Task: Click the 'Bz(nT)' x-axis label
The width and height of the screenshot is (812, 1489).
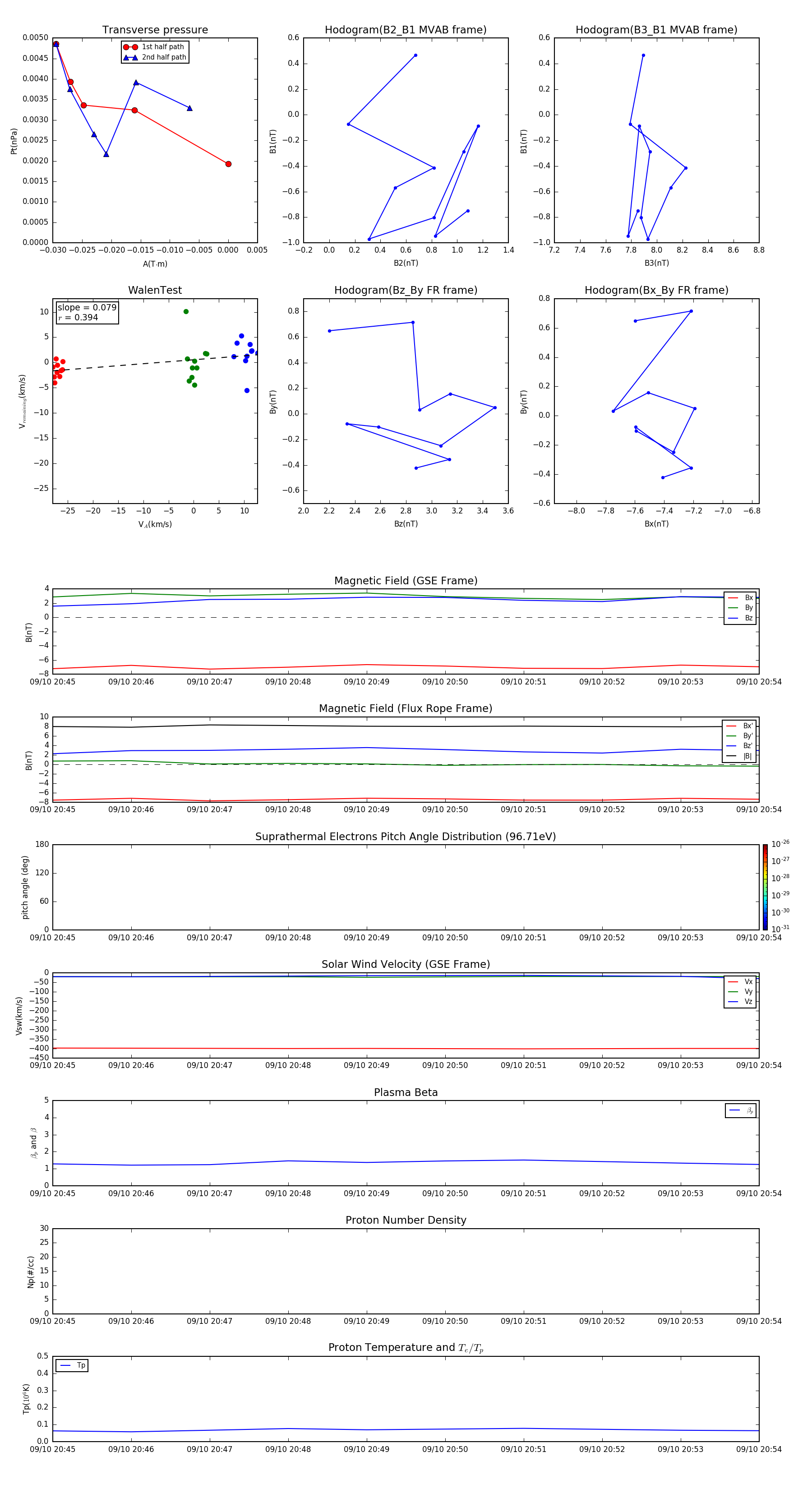Action: 406,524
